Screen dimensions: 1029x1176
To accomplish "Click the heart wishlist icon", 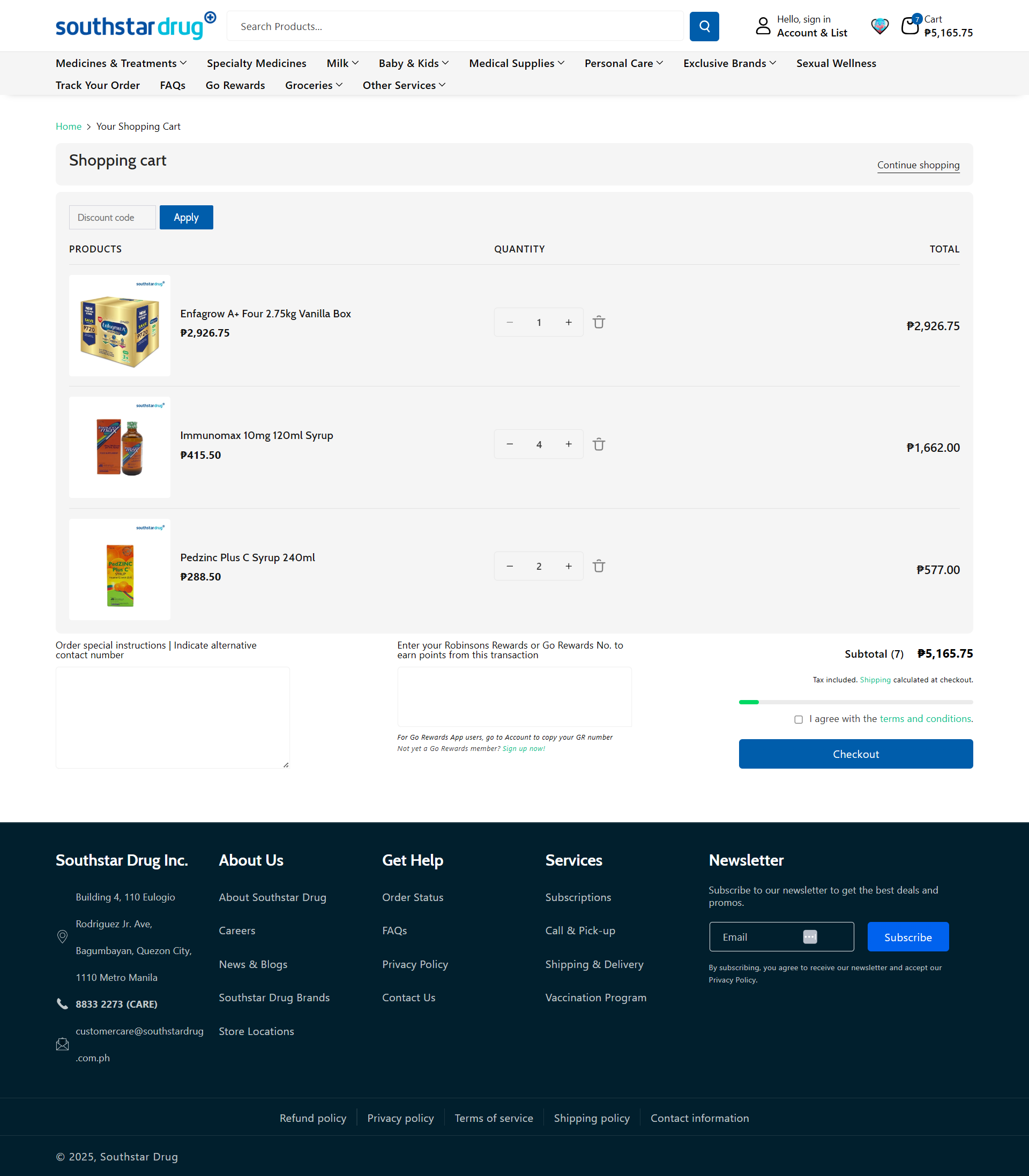I will tap(879, 26).
